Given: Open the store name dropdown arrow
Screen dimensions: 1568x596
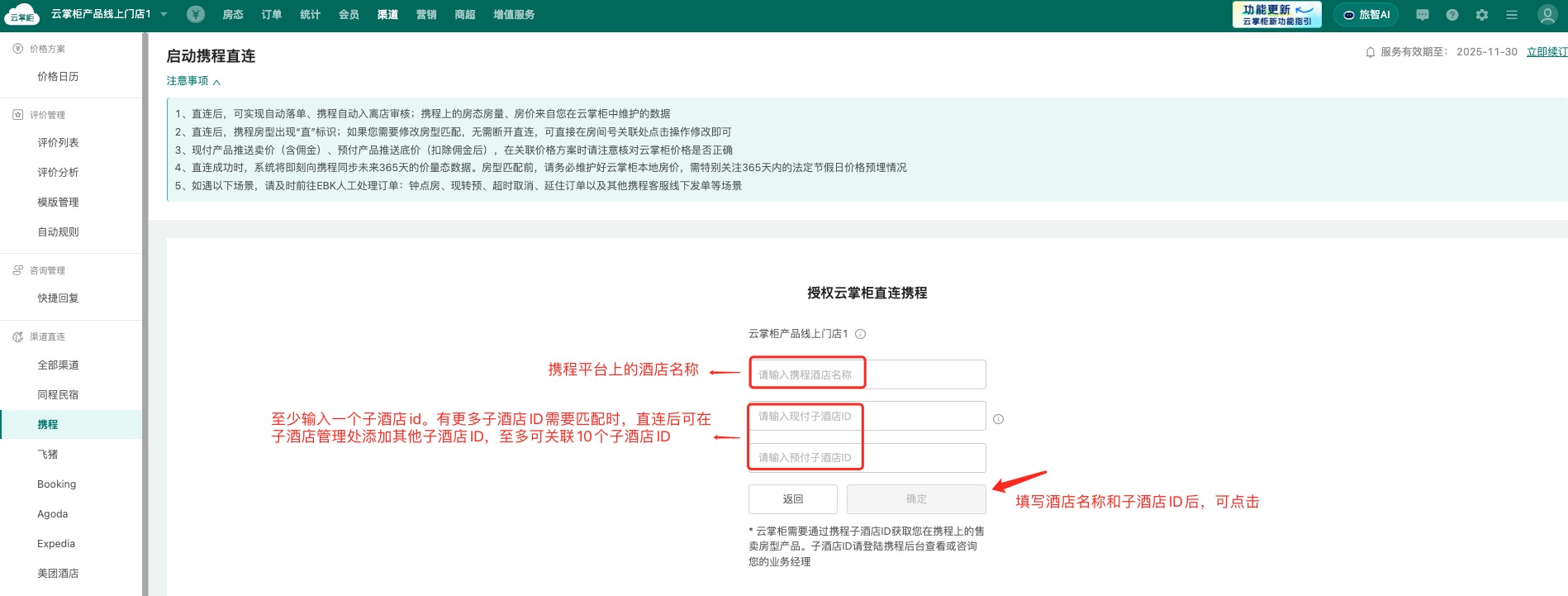Looking at the screenshot, I should click(x=164, y=14).
